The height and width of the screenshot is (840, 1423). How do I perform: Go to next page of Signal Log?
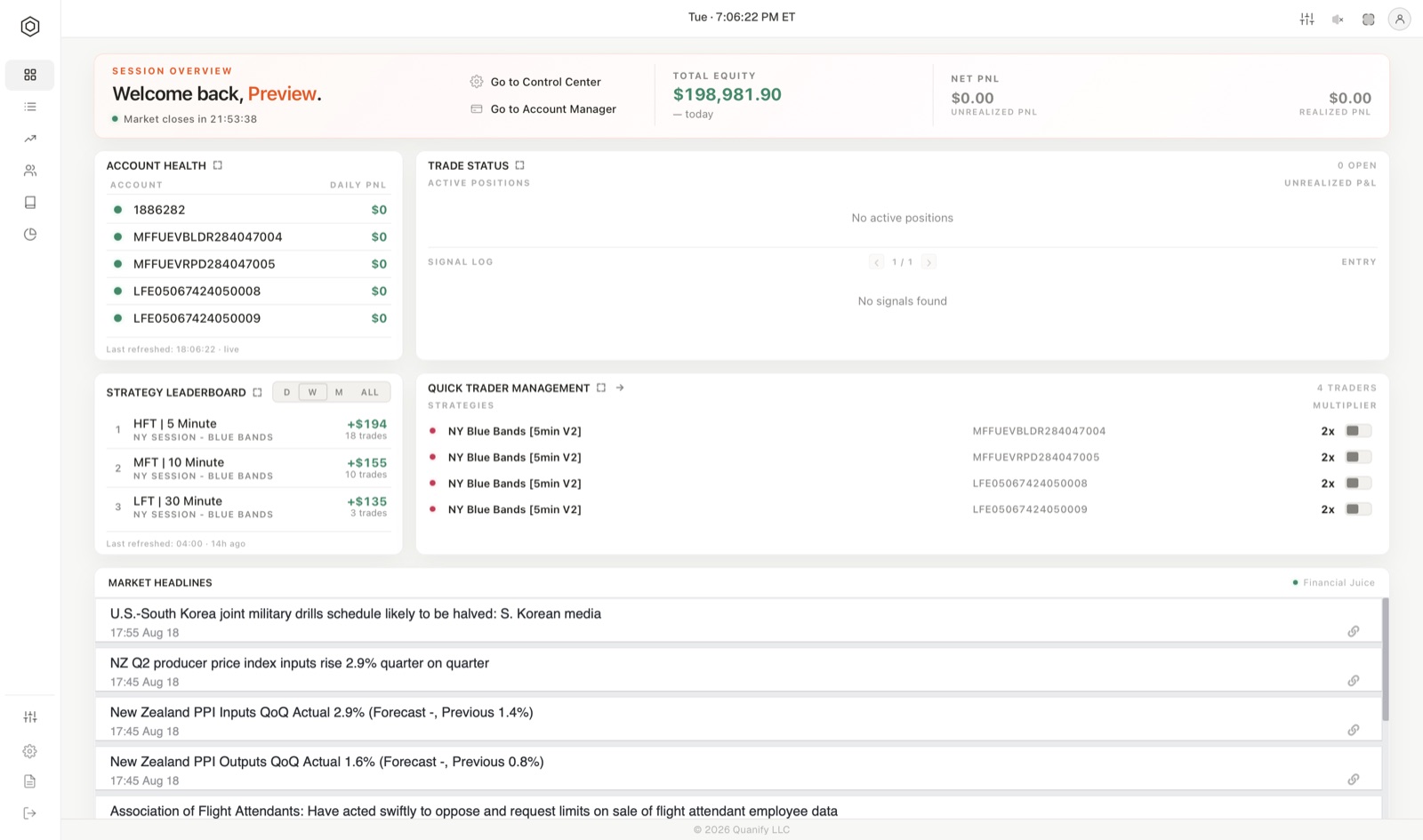(x=929, y=262)
